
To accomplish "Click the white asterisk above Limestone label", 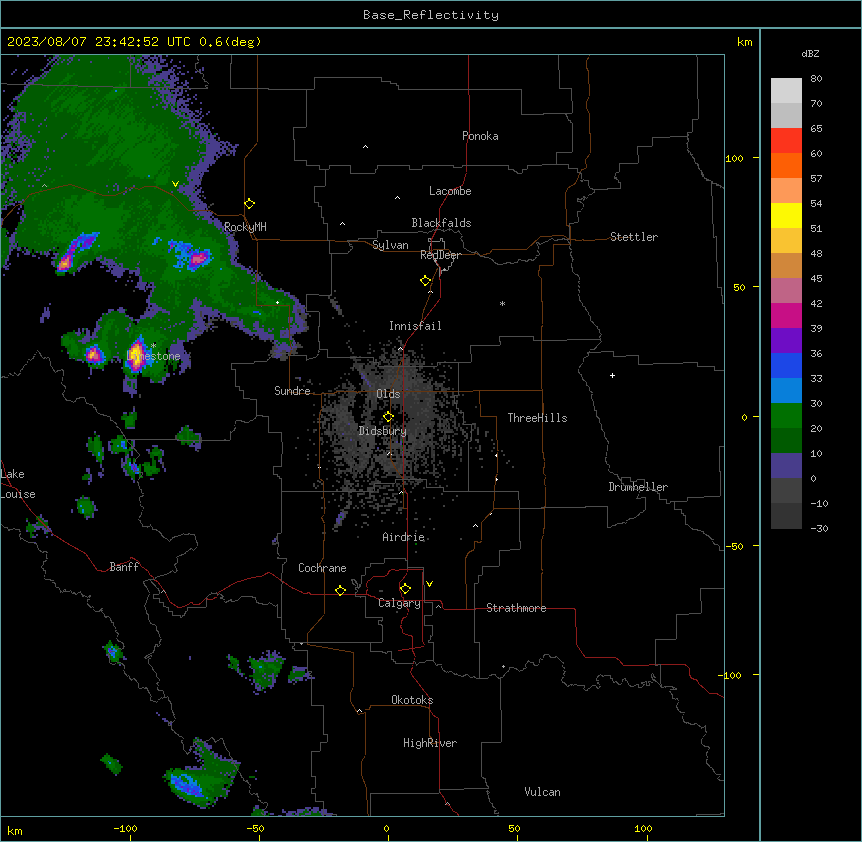I will (153, 346).
